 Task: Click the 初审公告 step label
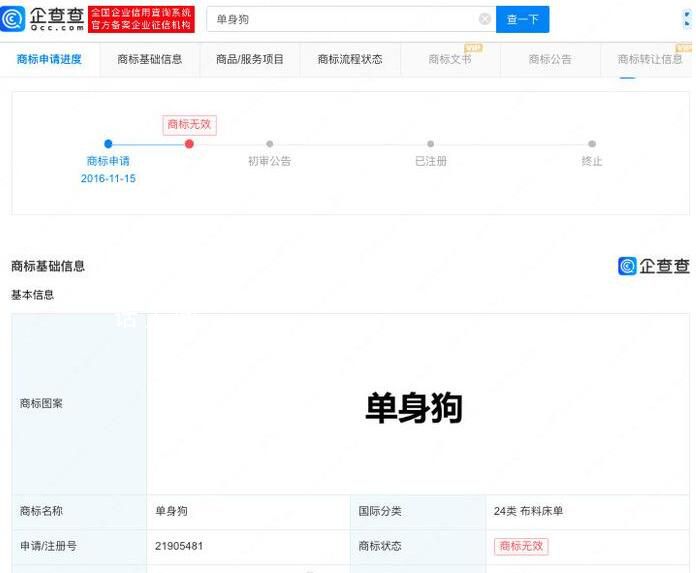click(x=269, y=161)
